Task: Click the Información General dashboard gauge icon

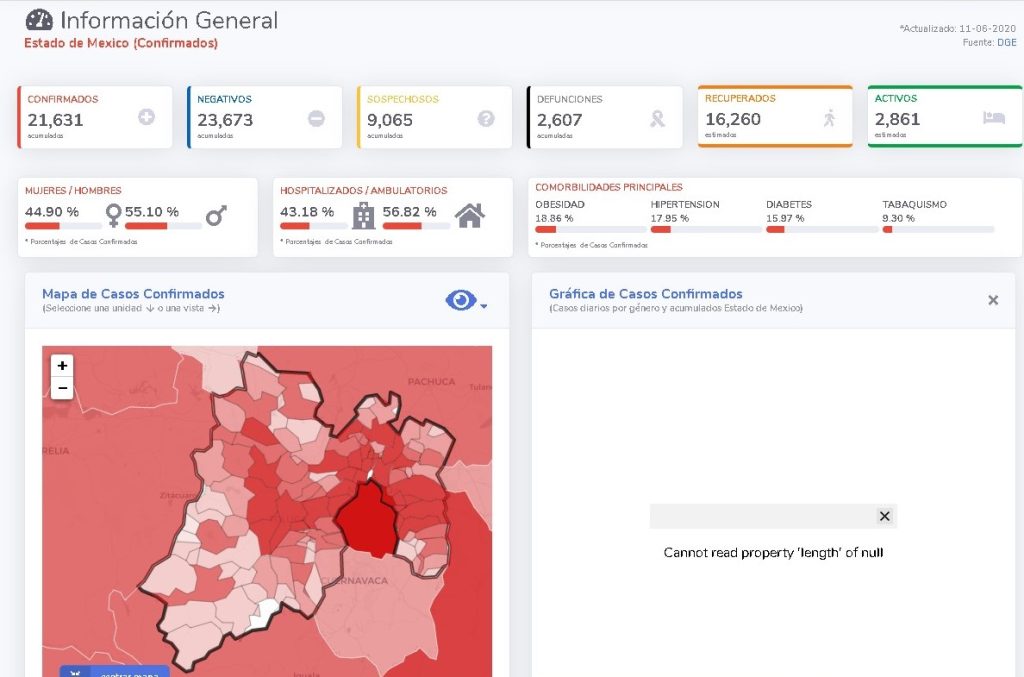Action: [x=39, y=20]
